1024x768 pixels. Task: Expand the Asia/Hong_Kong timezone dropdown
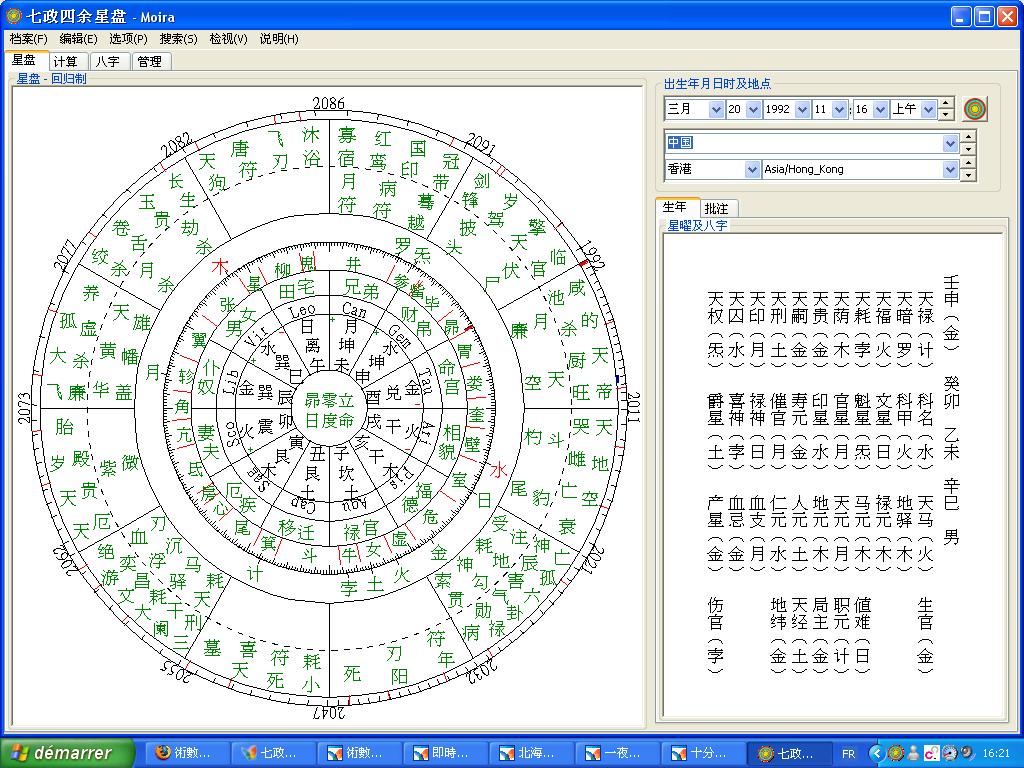(950, 169)
